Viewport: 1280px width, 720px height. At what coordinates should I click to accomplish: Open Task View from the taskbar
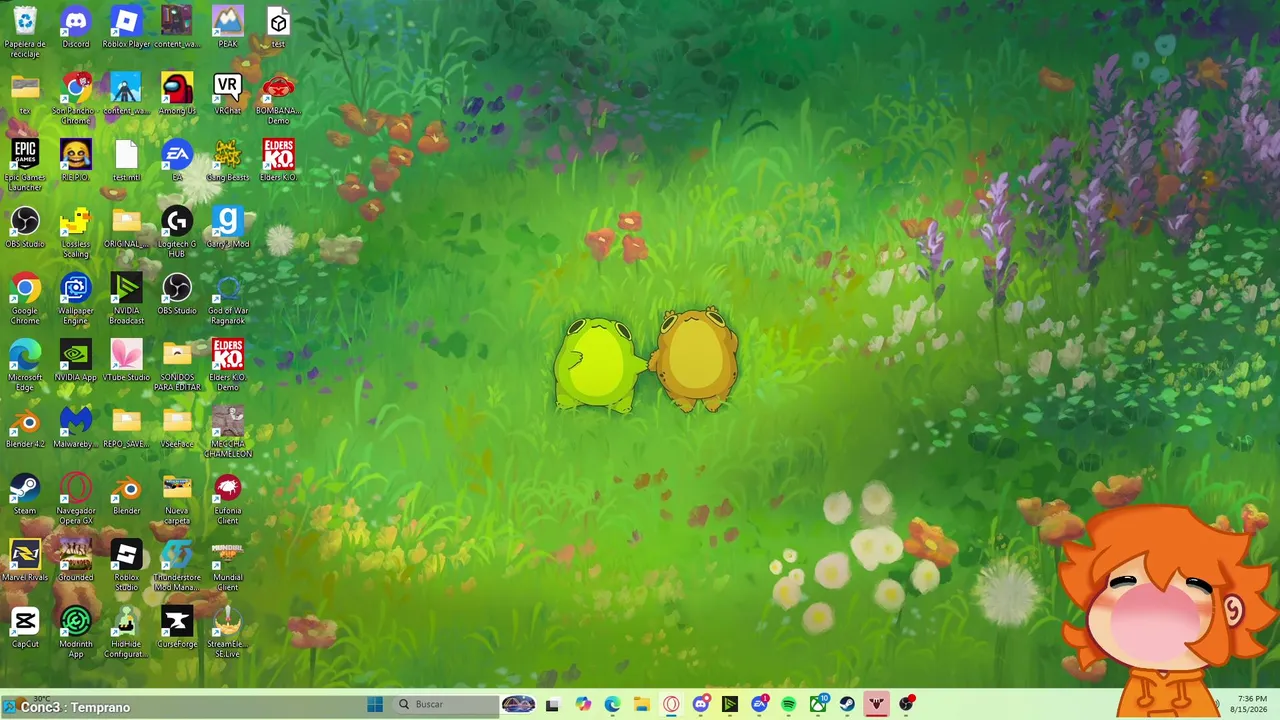coord(552,704)
